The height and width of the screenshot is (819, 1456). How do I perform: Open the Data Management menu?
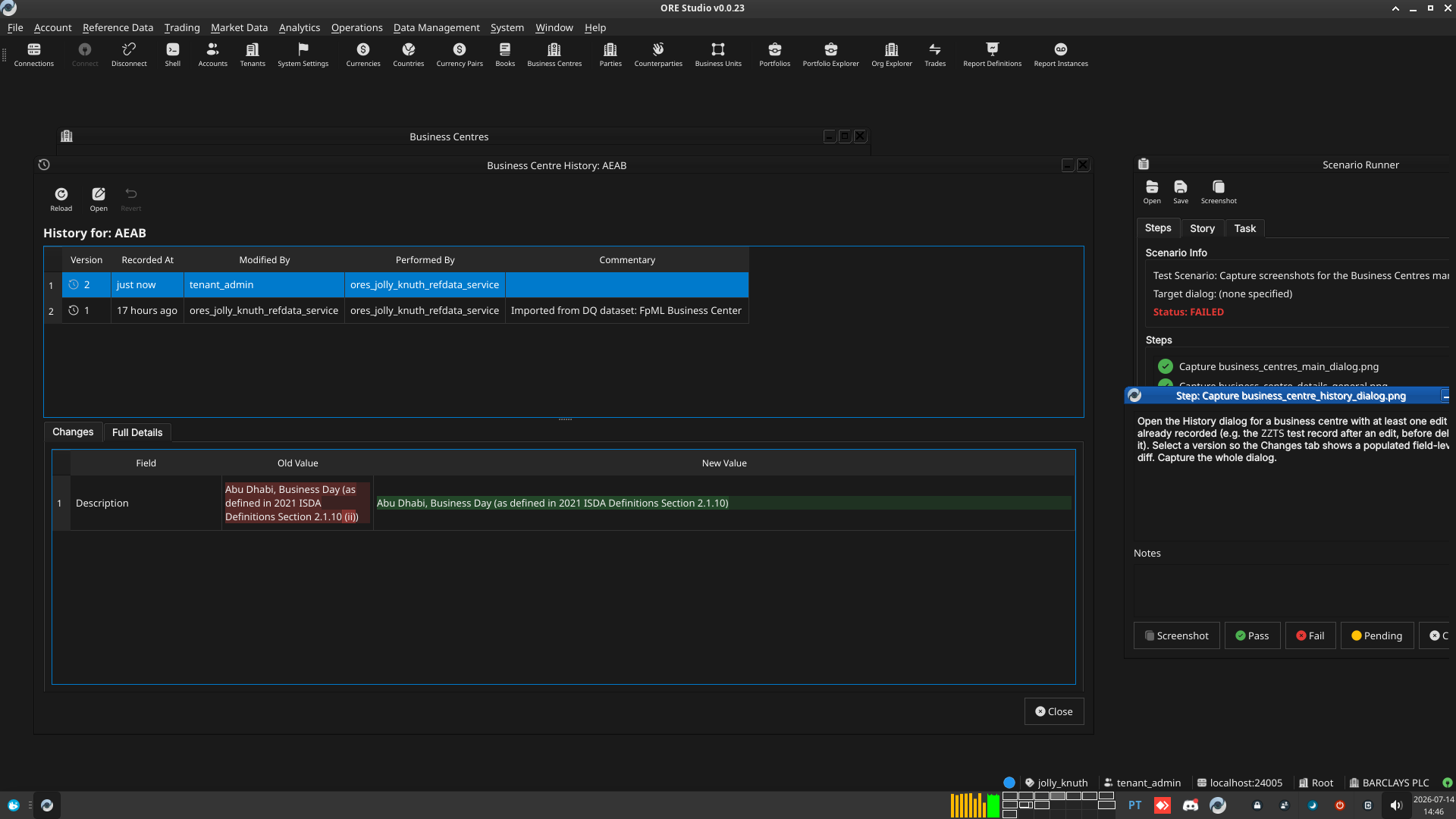pos(436,27)
